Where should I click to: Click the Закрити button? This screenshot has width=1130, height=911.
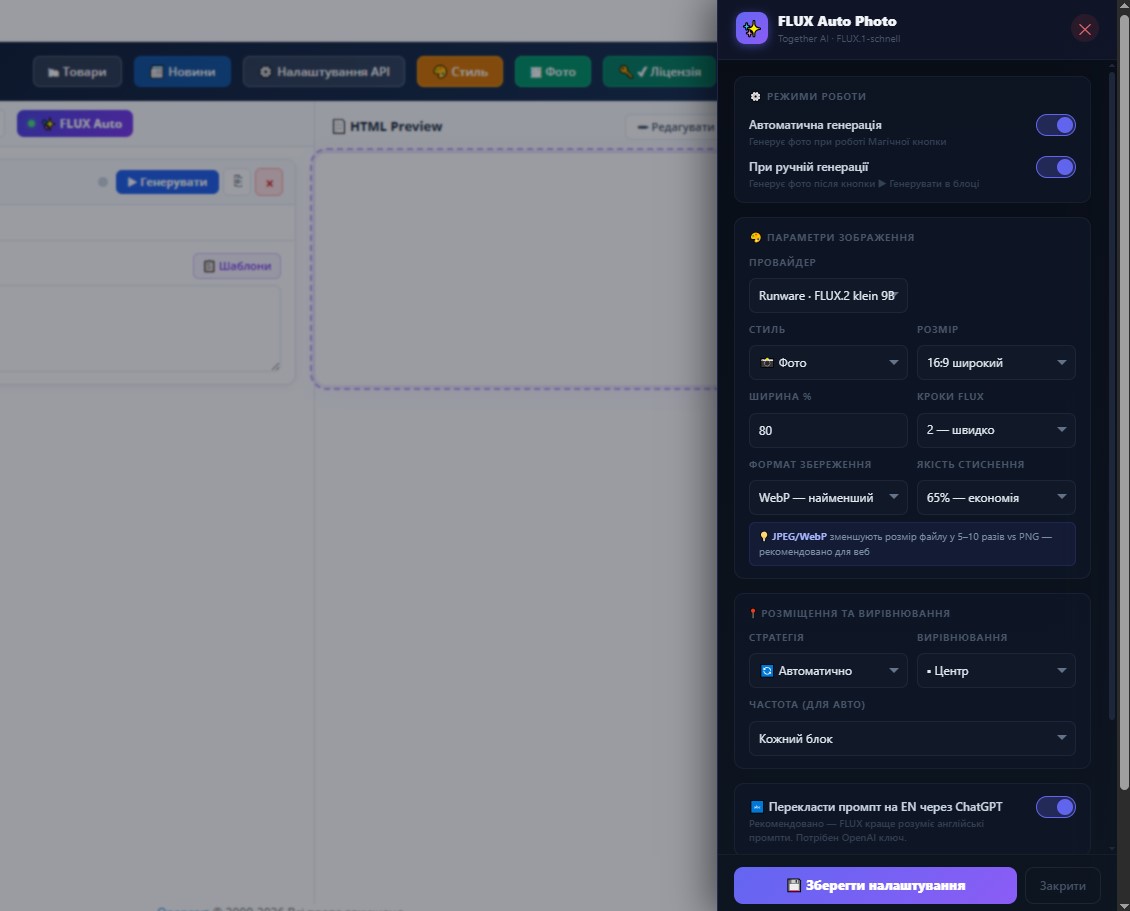pyautogui.click(x=1062, y=885)
